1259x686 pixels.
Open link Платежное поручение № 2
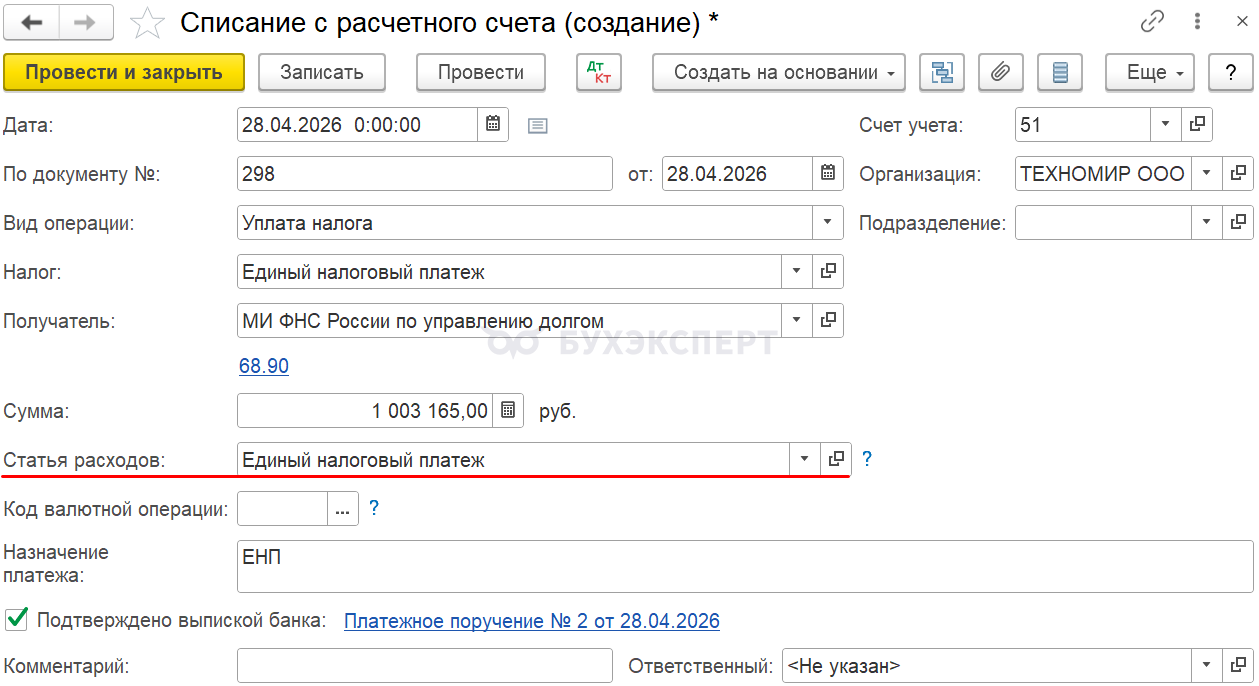point(531,621)
